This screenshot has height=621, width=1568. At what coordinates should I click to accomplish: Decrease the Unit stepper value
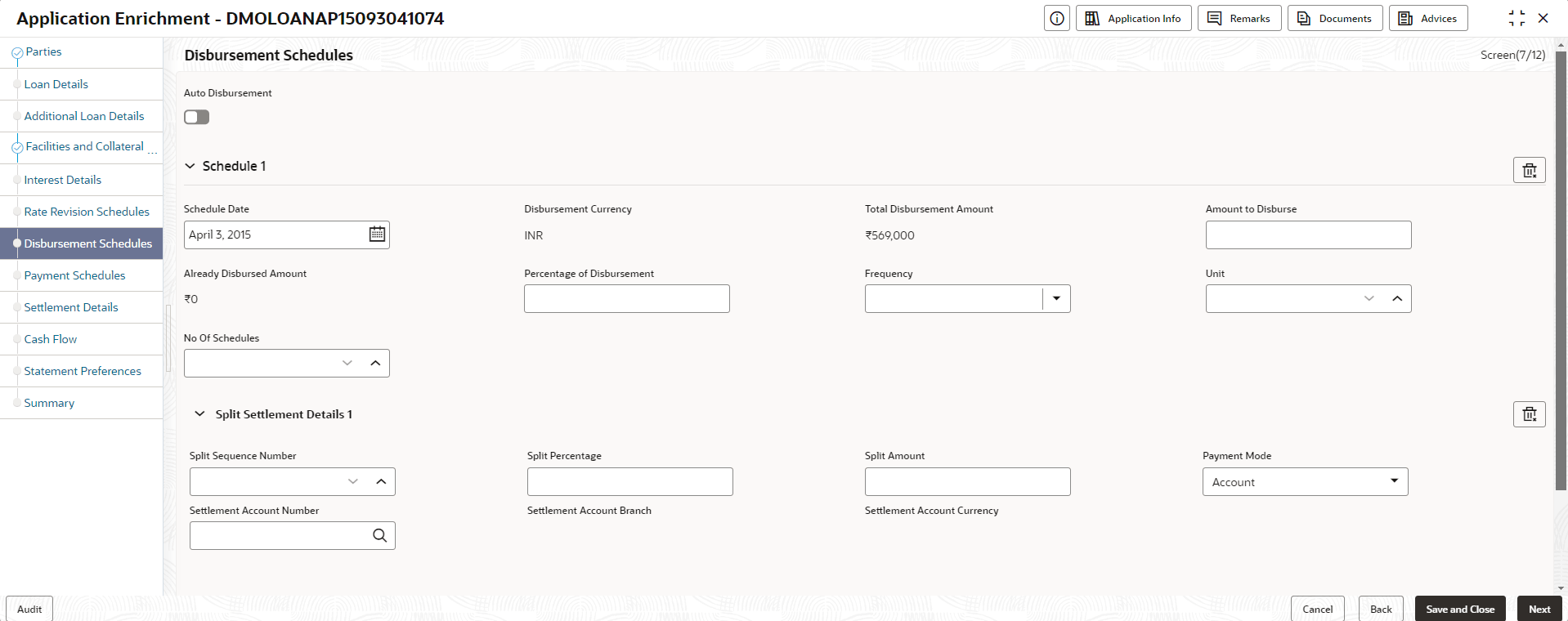[x=1369, y=298]
